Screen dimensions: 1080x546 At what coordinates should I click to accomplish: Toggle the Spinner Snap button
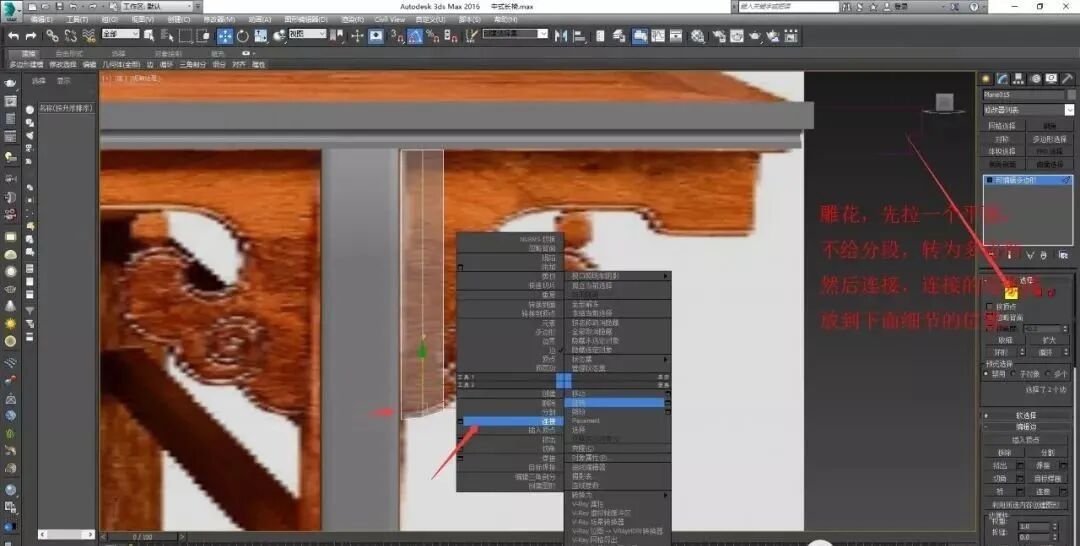click(x=451, y=36)
